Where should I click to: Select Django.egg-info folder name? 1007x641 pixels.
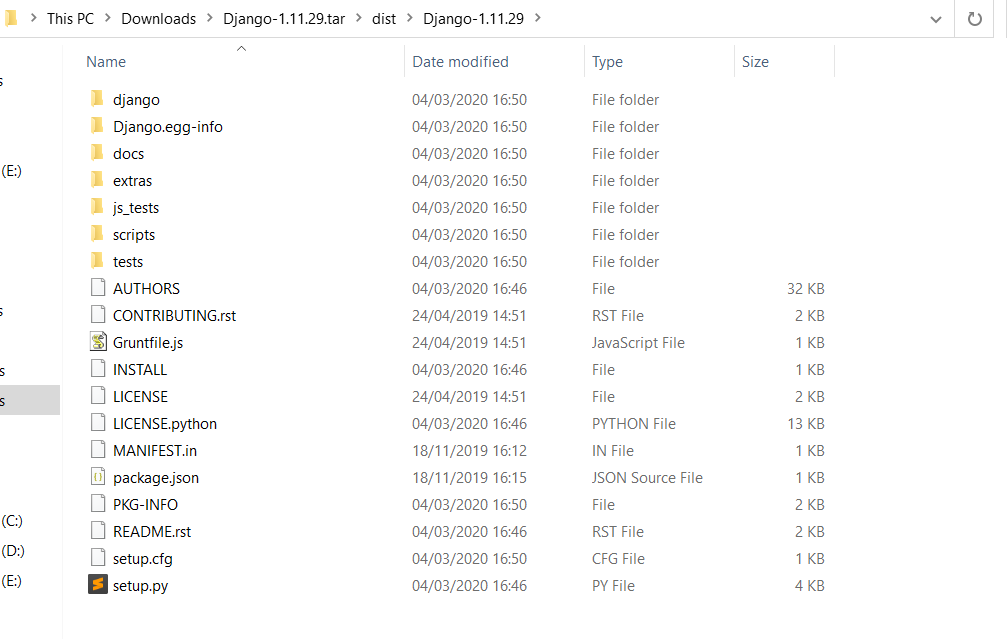click(x=168, y=127)
